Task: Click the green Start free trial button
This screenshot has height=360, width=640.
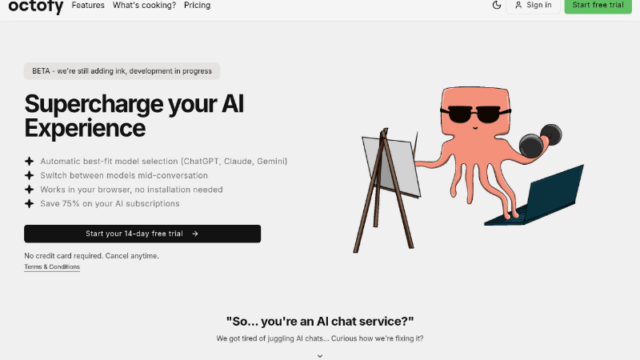Action: pos(598,5)
